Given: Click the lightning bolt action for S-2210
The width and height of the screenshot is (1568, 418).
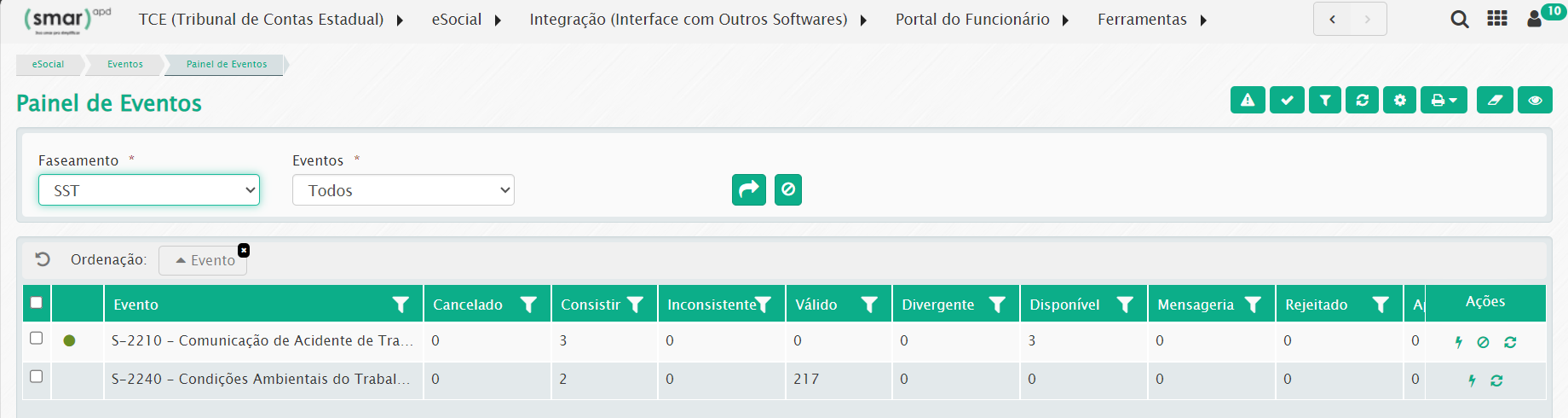Looking at the screenshot, I should coord(1459,342).
